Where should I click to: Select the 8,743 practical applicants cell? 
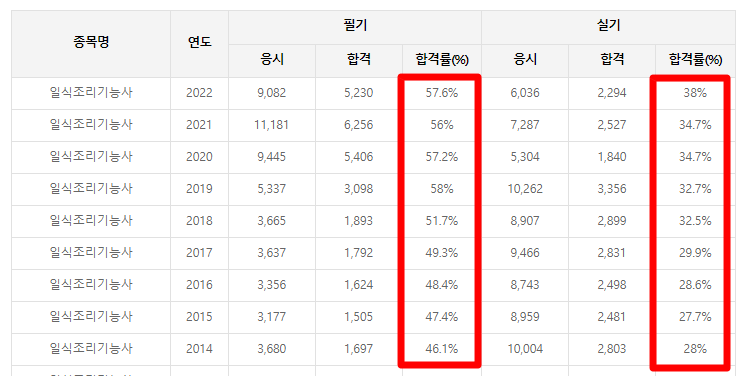[x=525, y=285]
